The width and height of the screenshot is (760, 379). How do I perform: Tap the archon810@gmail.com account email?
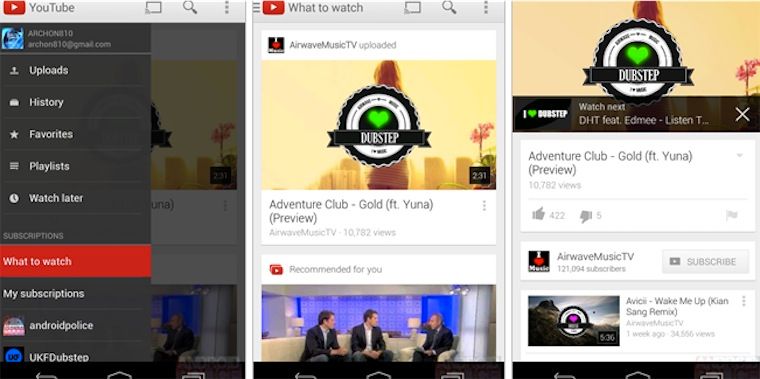[x=69, y=44]
